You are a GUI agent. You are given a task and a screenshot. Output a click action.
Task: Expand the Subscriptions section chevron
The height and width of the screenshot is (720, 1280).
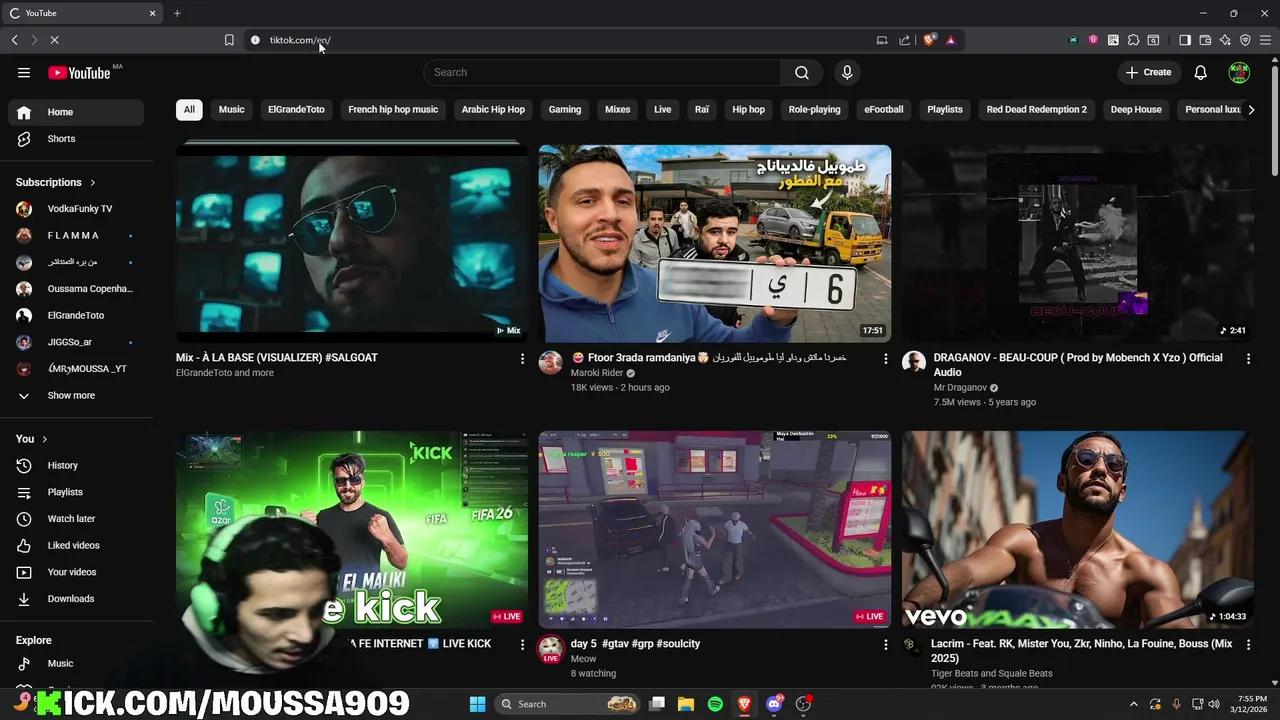coord(93,183)
